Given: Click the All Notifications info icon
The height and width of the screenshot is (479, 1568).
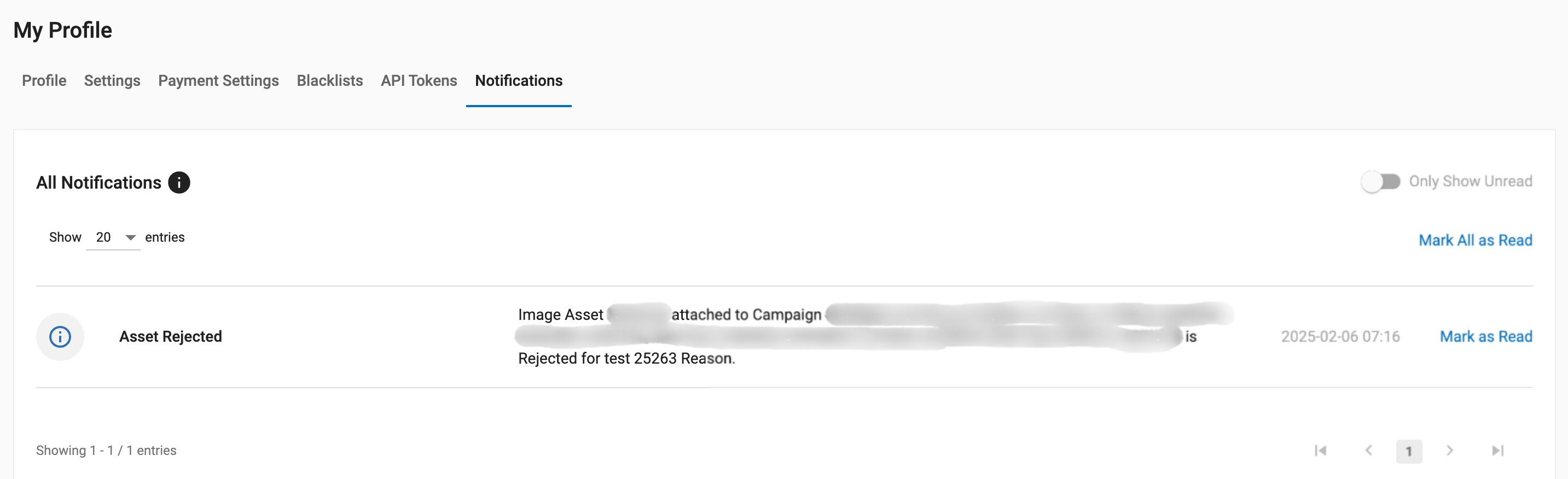Looking at the screenshot, I should point(179,183).
